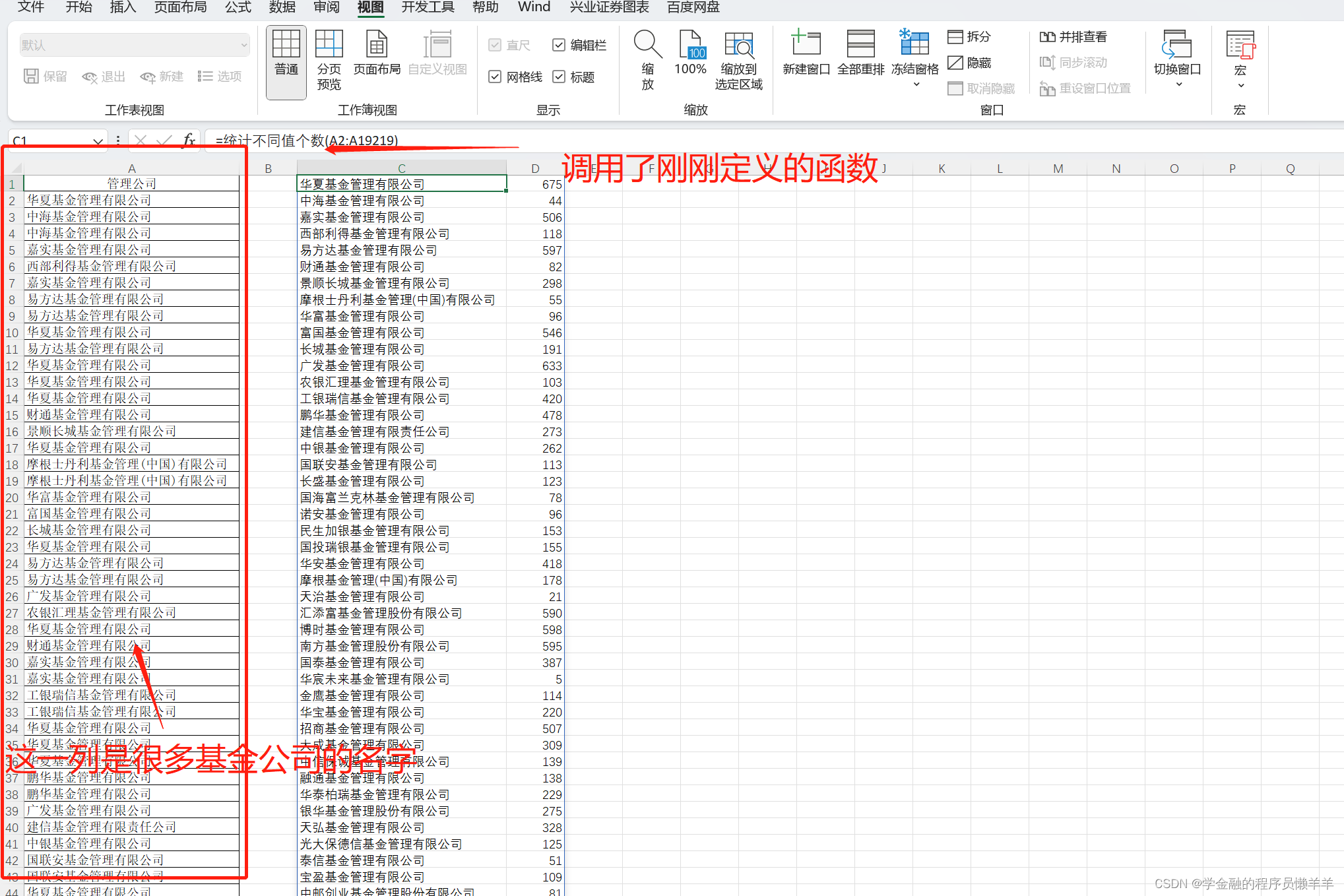Expand the Switch Windows dropdown arrow
1344x896 pixels.
1178,84
